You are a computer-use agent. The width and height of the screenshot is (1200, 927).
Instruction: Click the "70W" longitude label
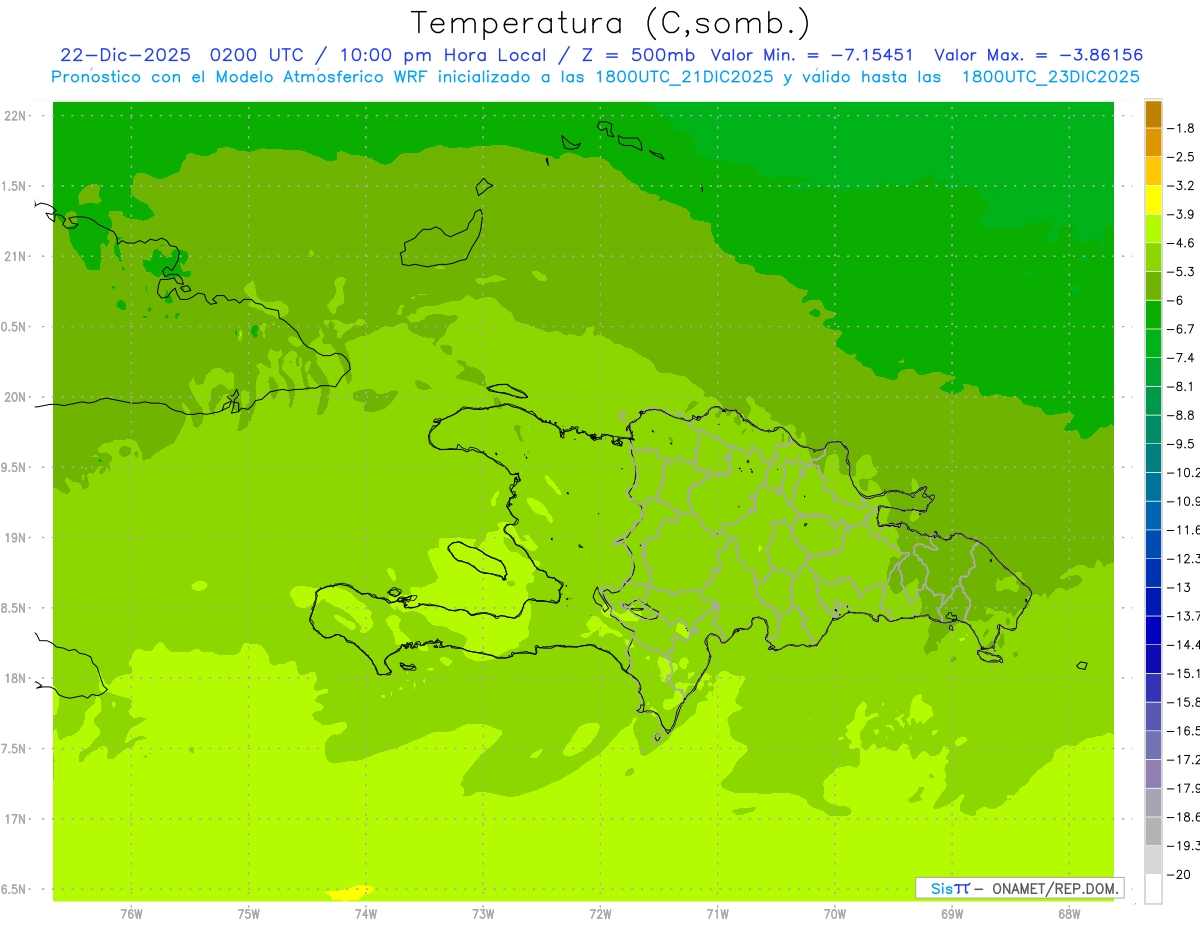tap(835, 914)
